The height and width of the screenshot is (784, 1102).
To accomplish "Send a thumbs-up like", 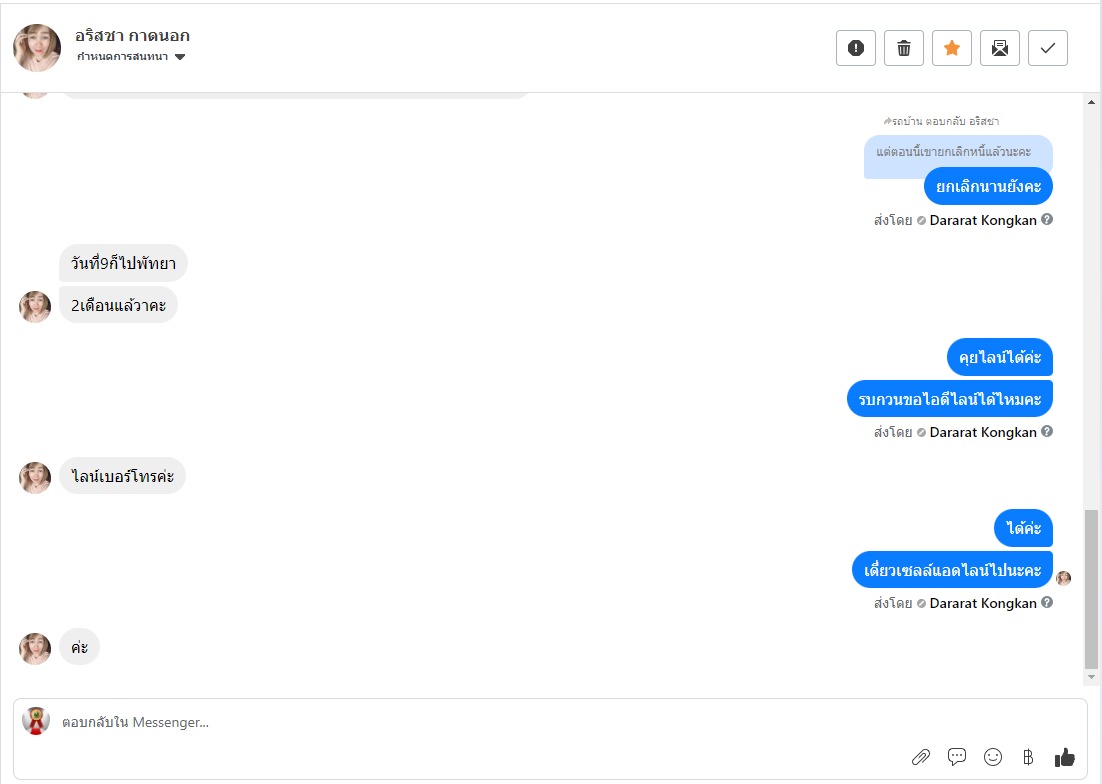I will pos(1064,757).
